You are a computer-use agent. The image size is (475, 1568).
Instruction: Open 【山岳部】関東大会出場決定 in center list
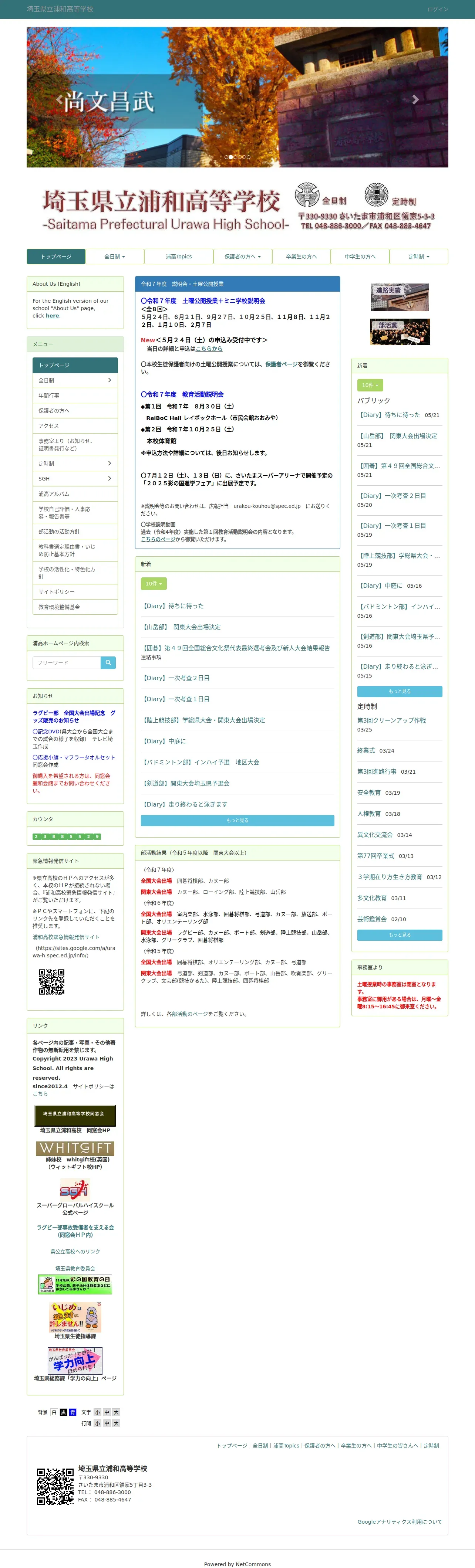point(182,626)
